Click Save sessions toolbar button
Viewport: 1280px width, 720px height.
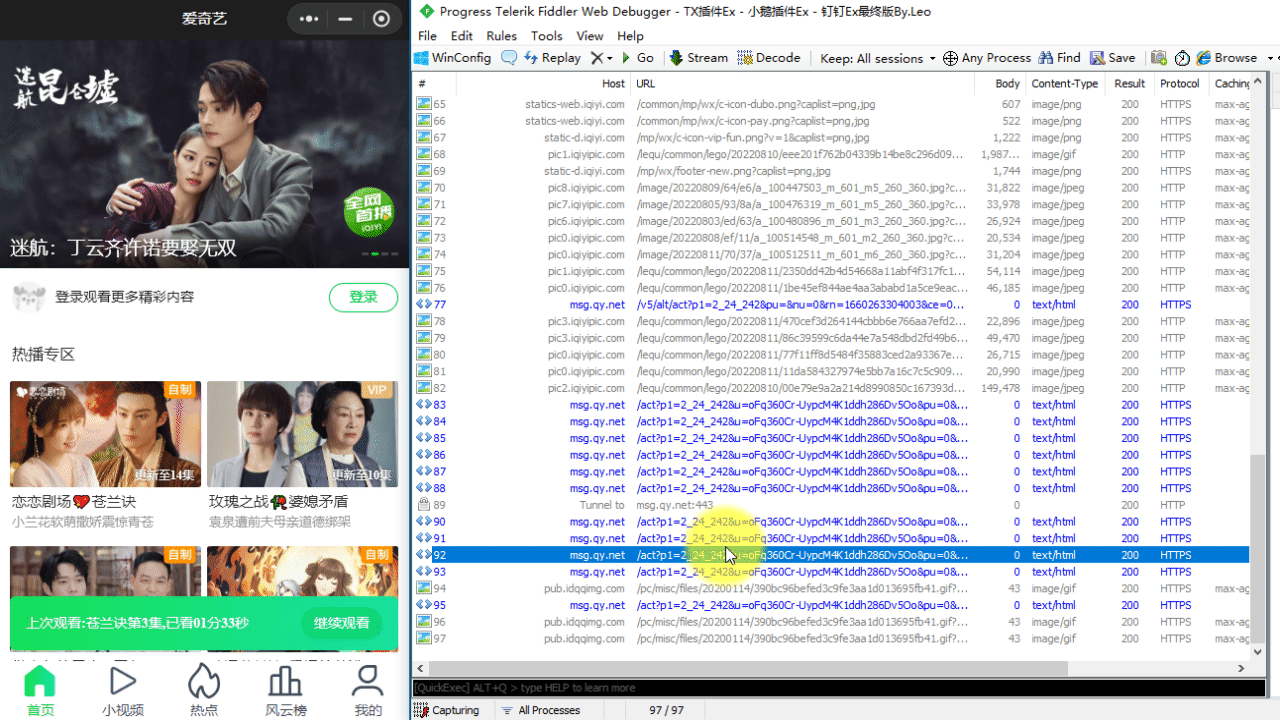(1113, 58)
